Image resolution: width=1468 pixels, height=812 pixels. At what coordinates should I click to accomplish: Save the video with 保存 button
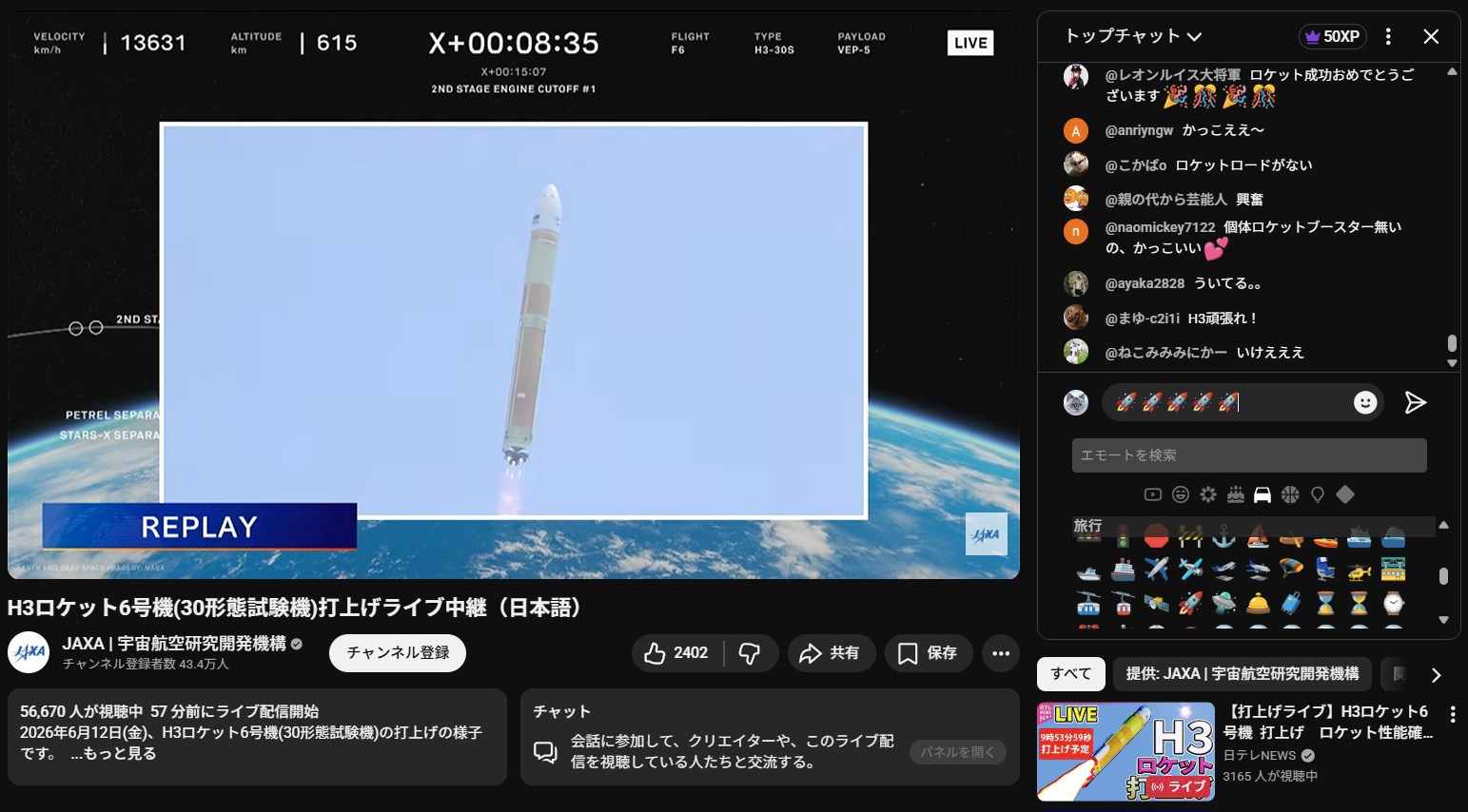tap(929, 653)
